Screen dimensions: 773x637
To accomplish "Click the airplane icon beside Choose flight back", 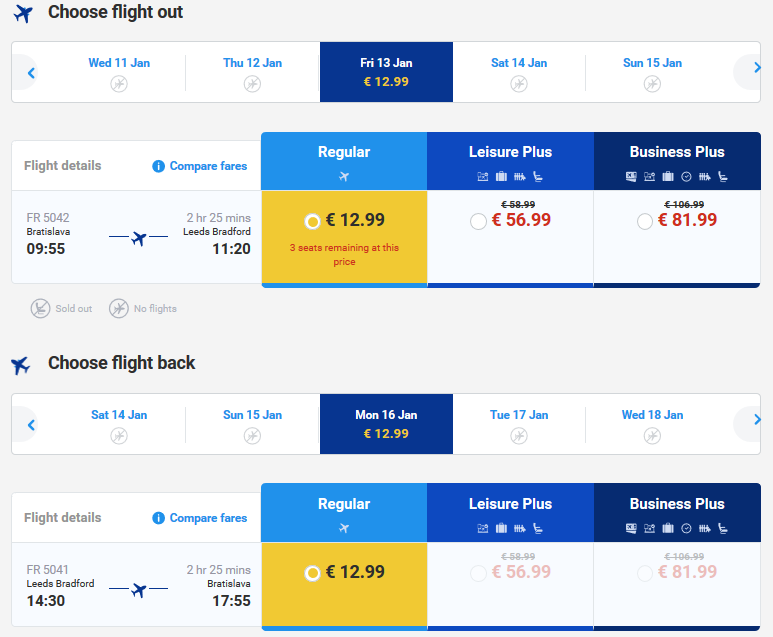I will 21,365.
